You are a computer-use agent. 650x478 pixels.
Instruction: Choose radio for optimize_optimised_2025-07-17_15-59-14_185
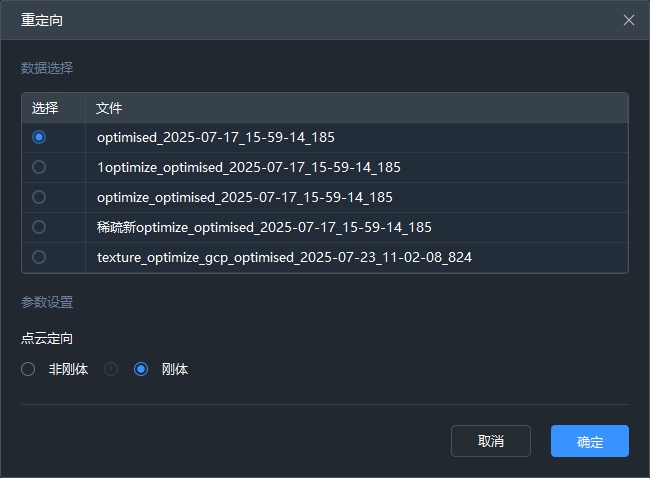coord(39,197)
